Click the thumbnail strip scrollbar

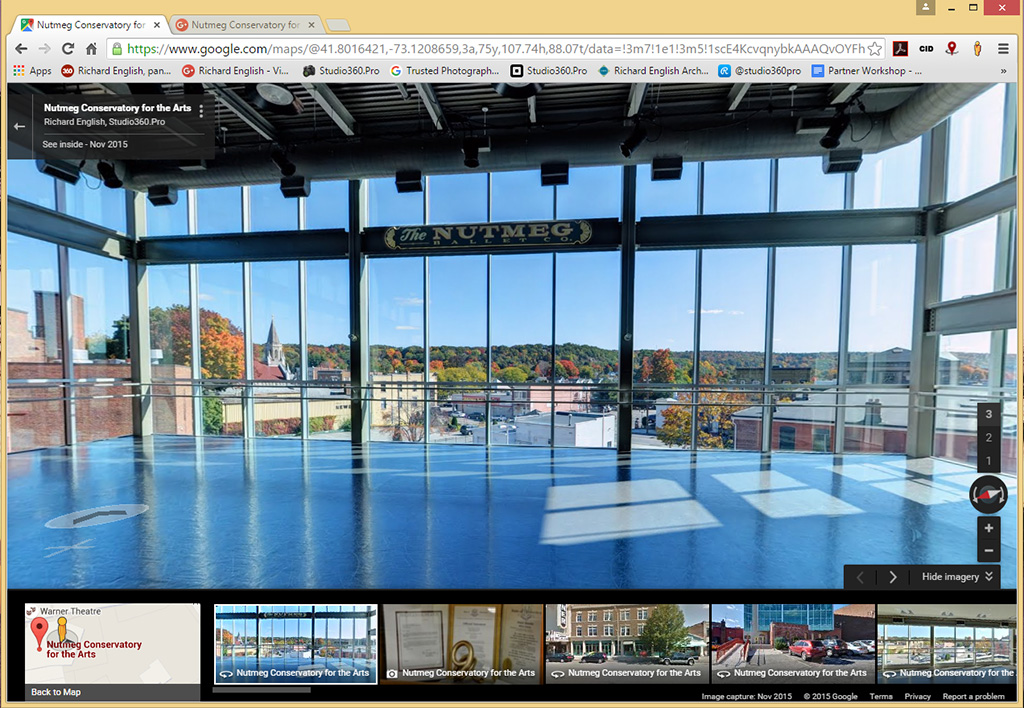coord(261,688)
